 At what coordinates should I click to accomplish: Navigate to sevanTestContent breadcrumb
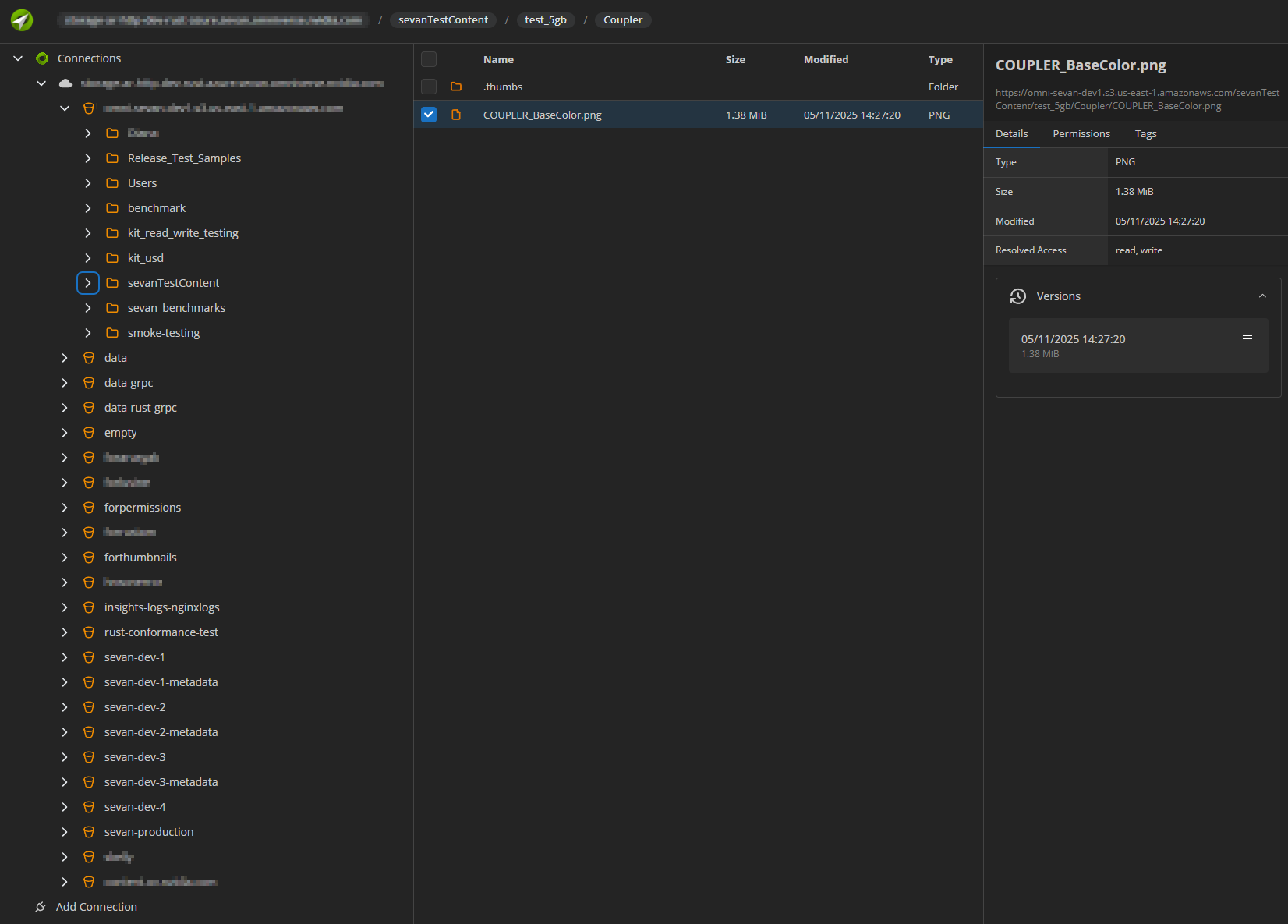(443, 20)
